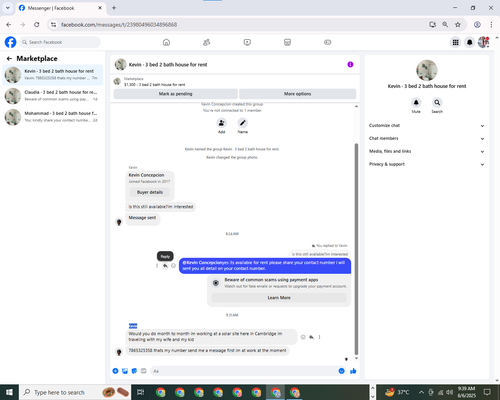Expand Privacy & support section
This screenshot has height=400, width=500.
[426, 164]
